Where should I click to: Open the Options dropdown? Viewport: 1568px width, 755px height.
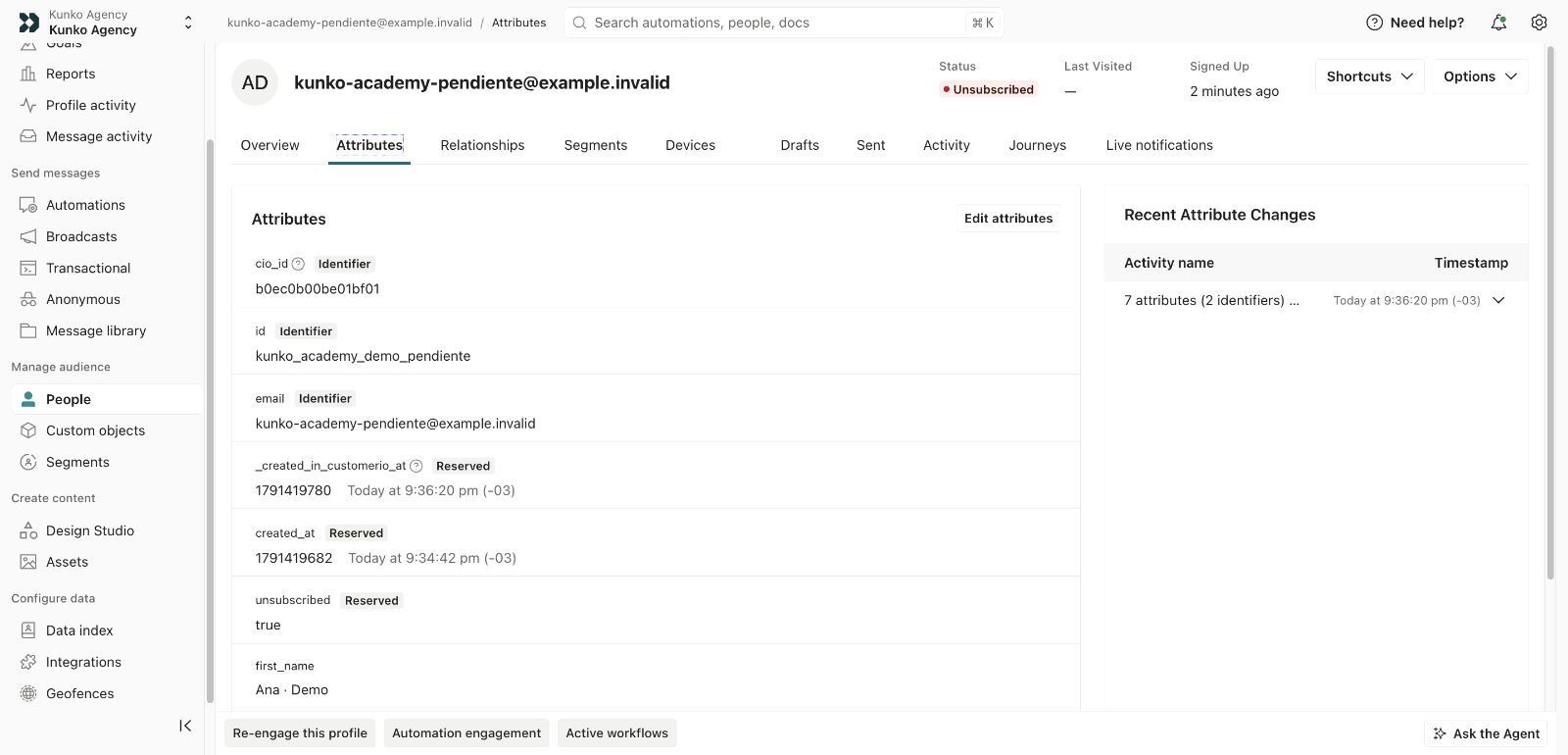(1480, 76)
